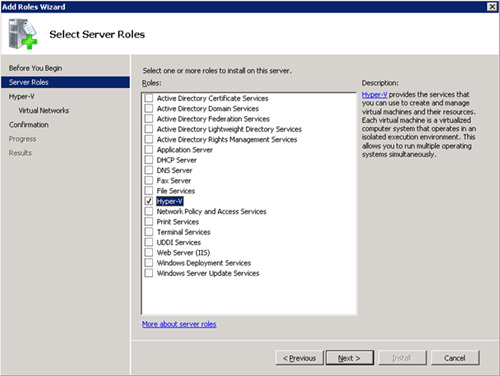Viewport: 500px width, 376px height.
Task: Open the Hyper-V wizard step
Action: tap(22, 96)
